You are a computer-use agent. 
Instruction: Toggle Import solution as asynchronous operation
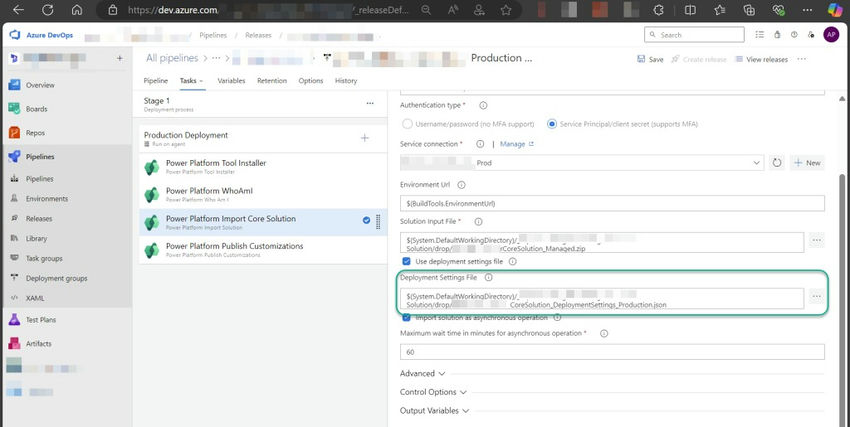pos(407,318)
